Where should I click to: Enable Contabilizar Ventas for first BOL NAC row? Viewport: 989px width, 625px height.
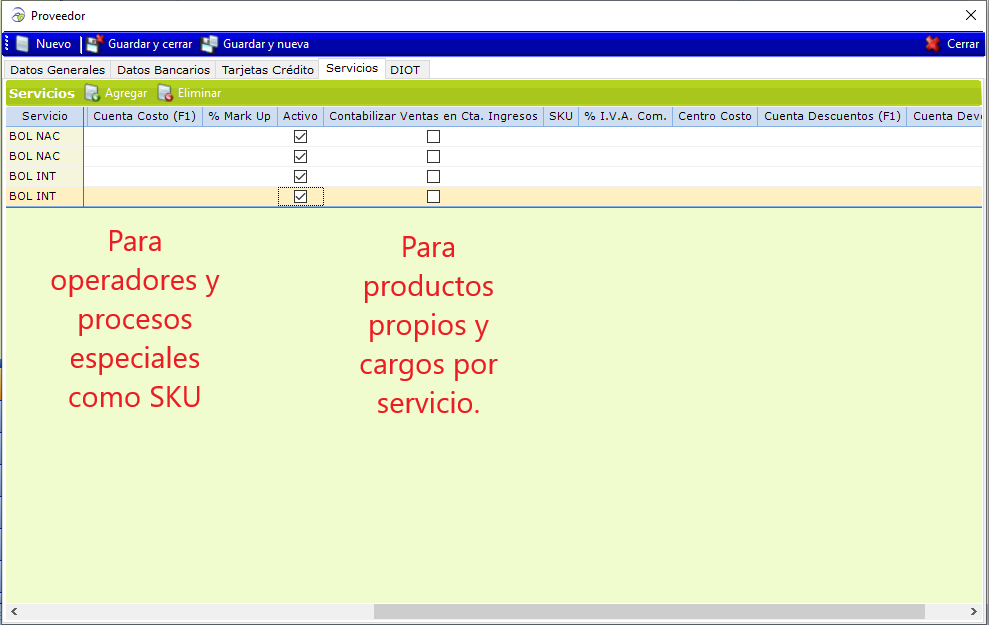[x=433, y=136]
